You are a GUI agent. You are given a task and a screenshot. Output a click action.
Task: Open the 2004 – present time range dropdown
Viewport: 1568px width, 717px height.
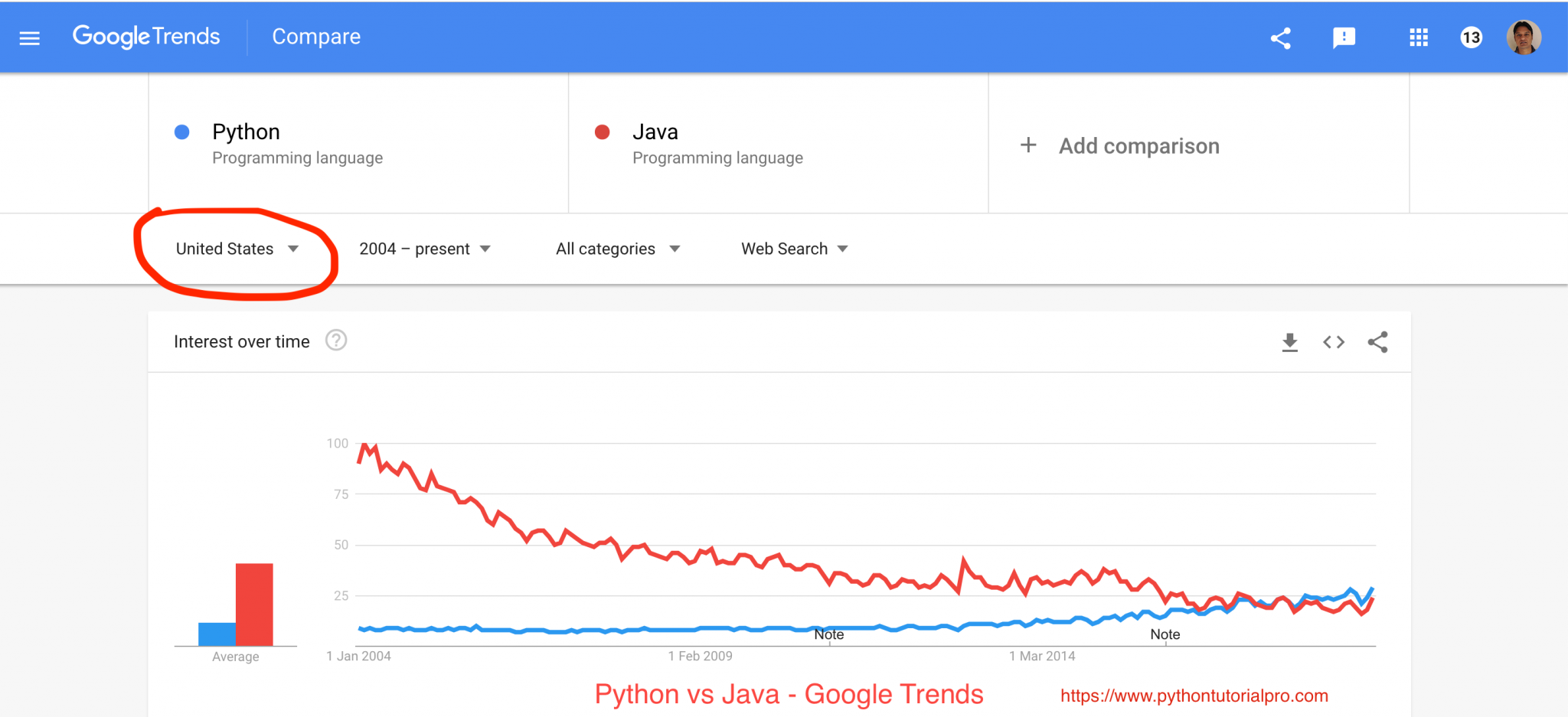click(425, 248)
